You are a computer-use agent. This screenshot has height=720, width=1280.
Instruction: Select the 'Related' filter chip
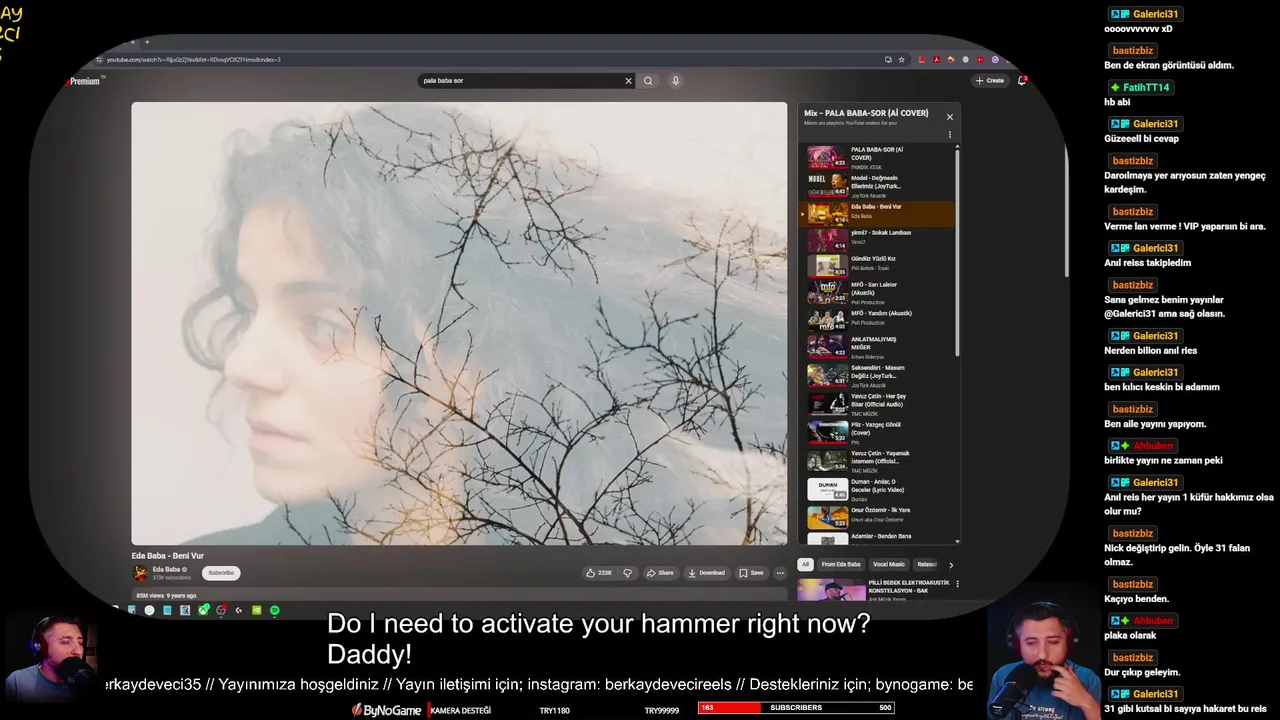click(x=927, y=564)
